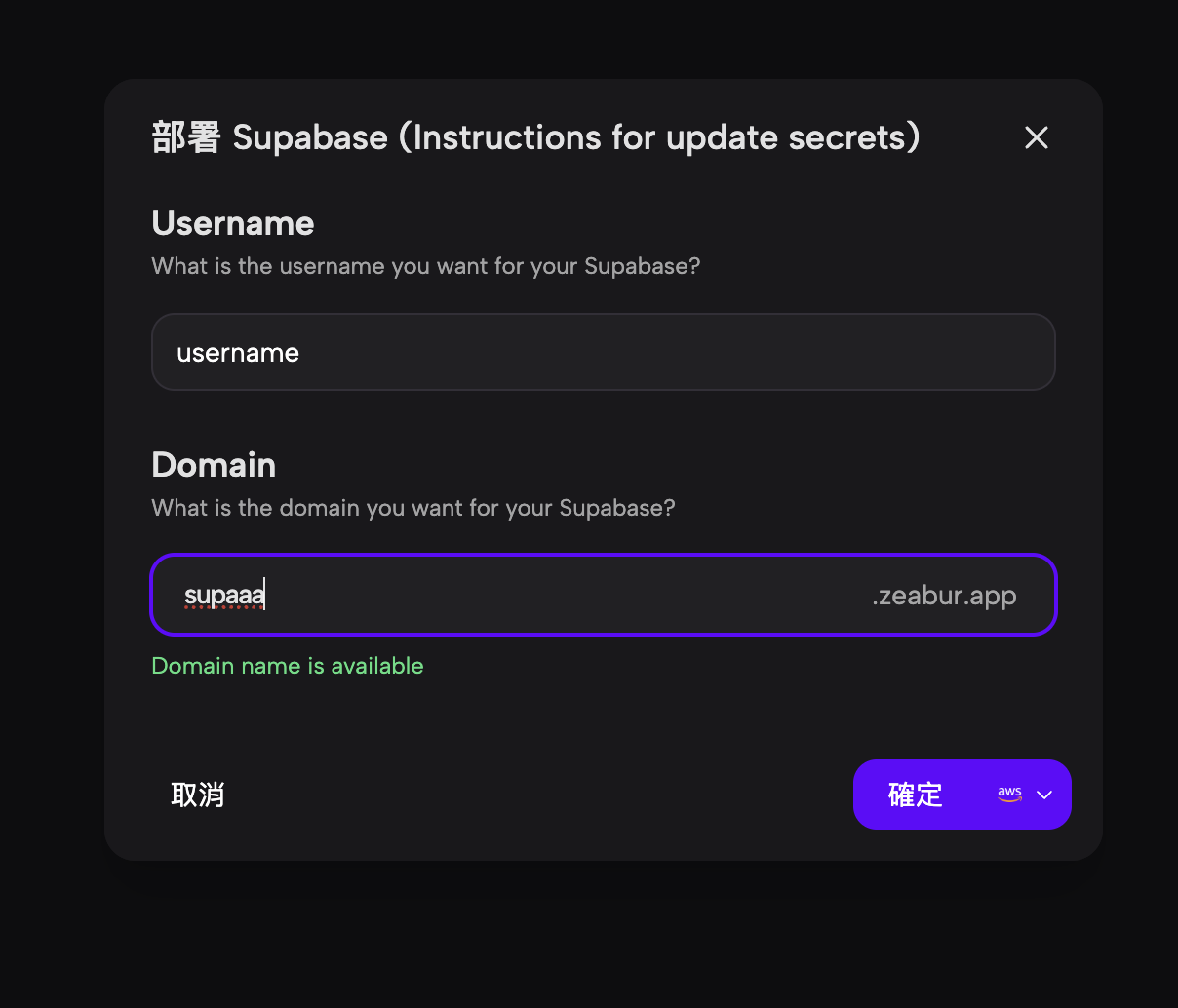
Task: Focus the username input field
Action: [x=603, y=352]
